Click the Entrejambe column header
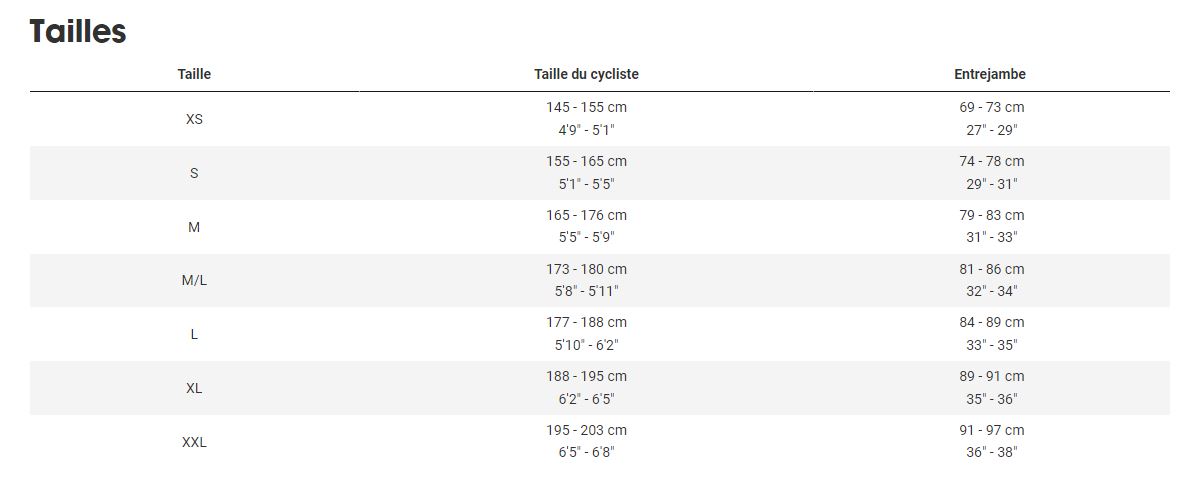The width and height of the screenshot is (1178, 483). coord(990,74)
